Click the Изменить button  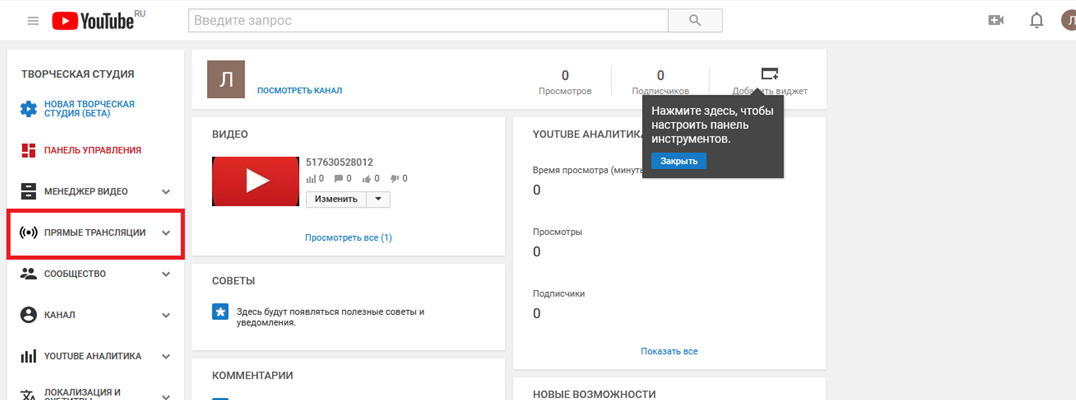tap(336, 199)
